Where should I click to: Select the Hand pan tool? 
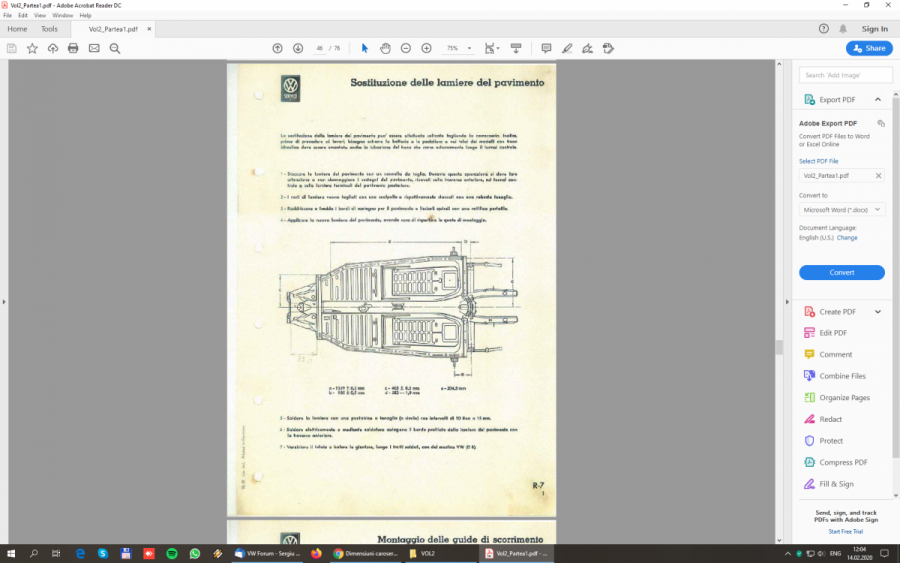point(385,48)
